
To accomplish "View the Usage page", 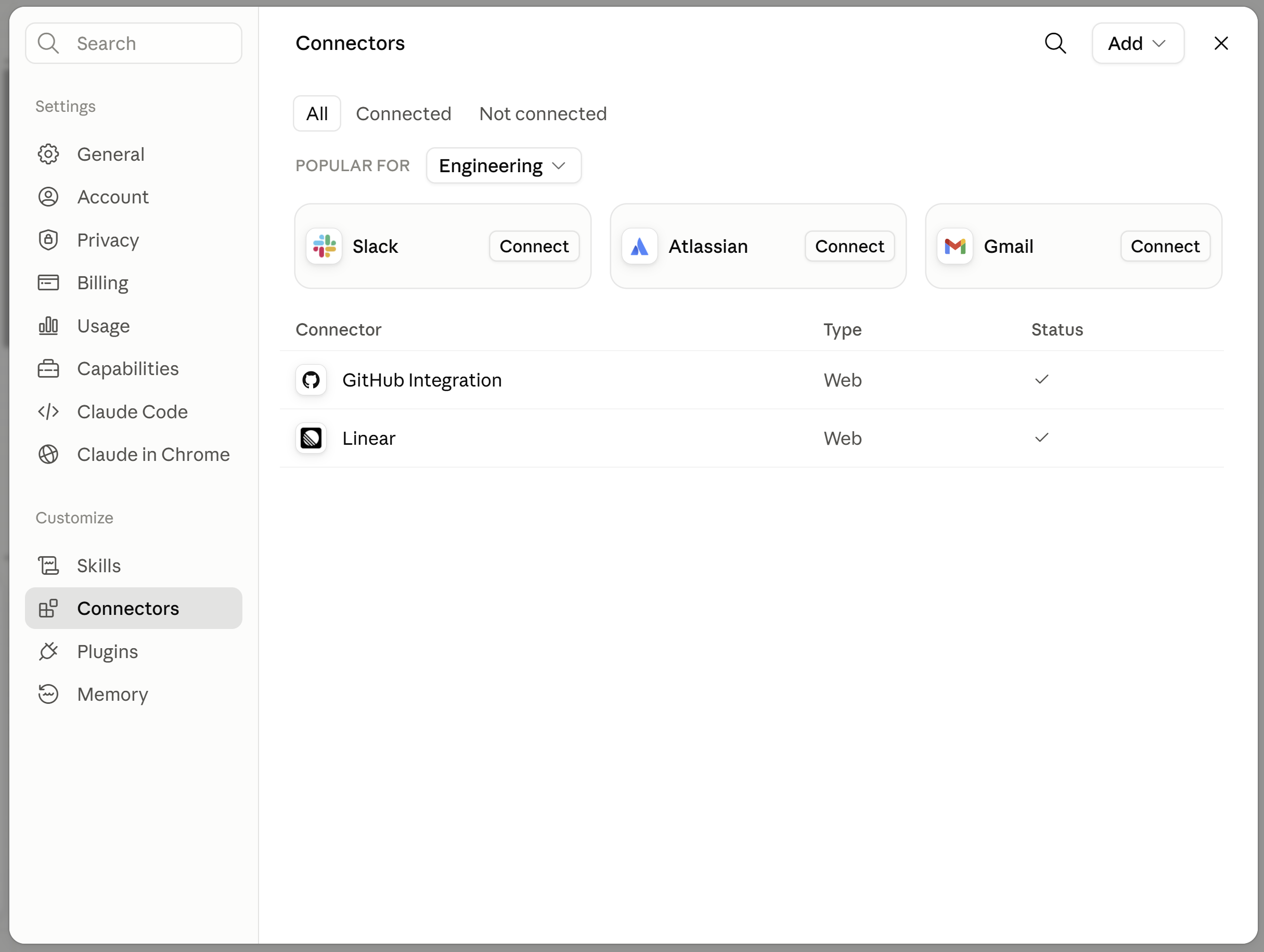I will tap(134, 326).
